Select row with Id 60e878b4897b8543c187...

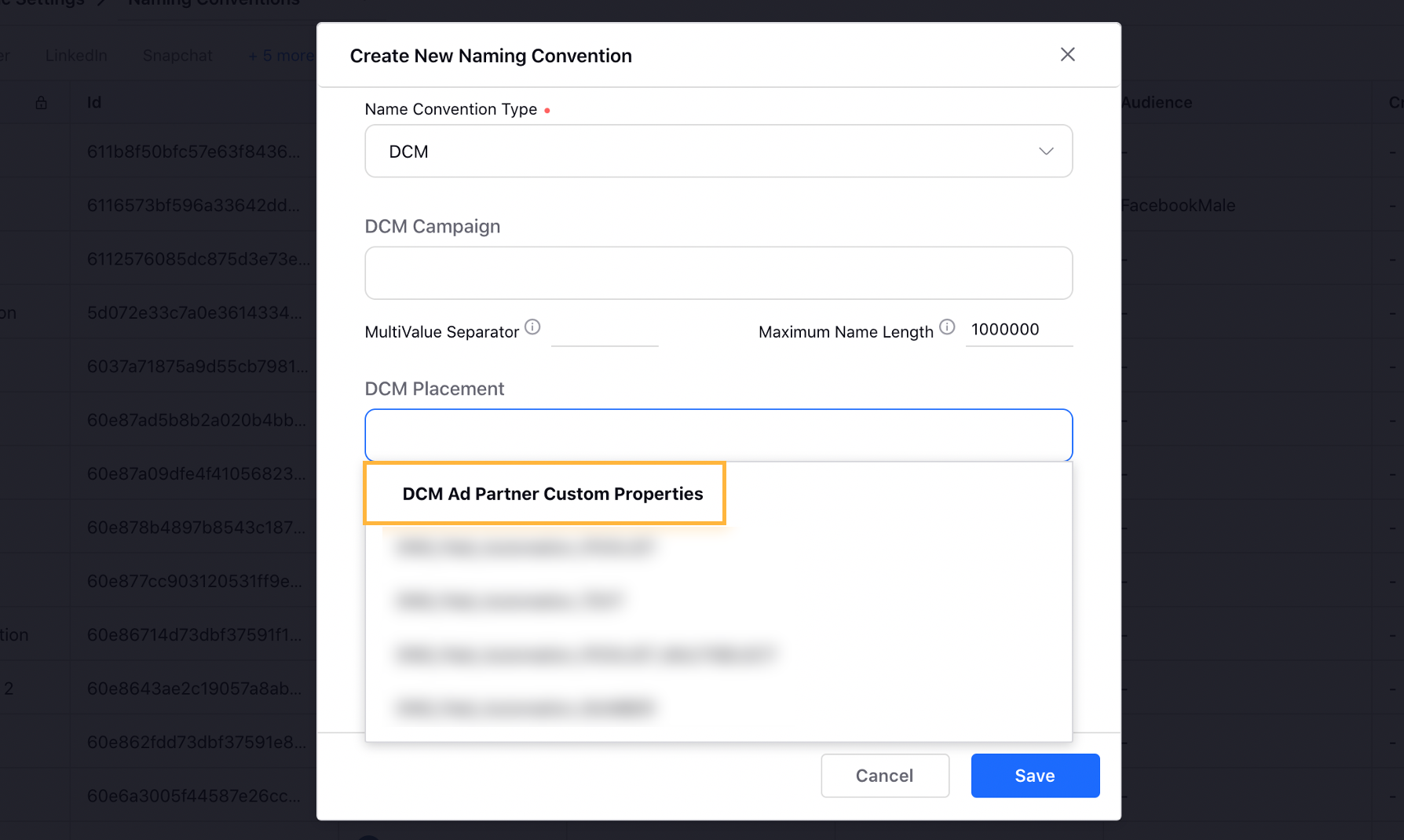[196, 528]
